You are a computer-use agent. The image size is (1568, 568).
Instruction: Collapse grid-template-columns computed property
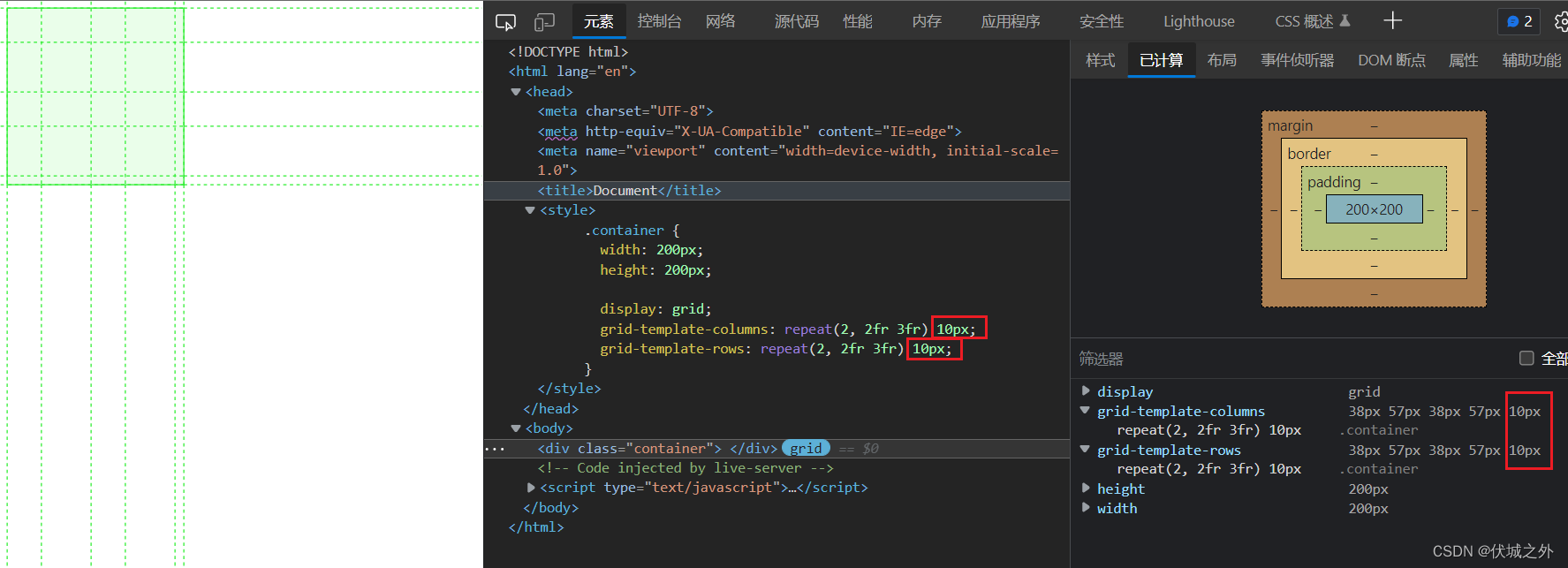click(1086, 410)
